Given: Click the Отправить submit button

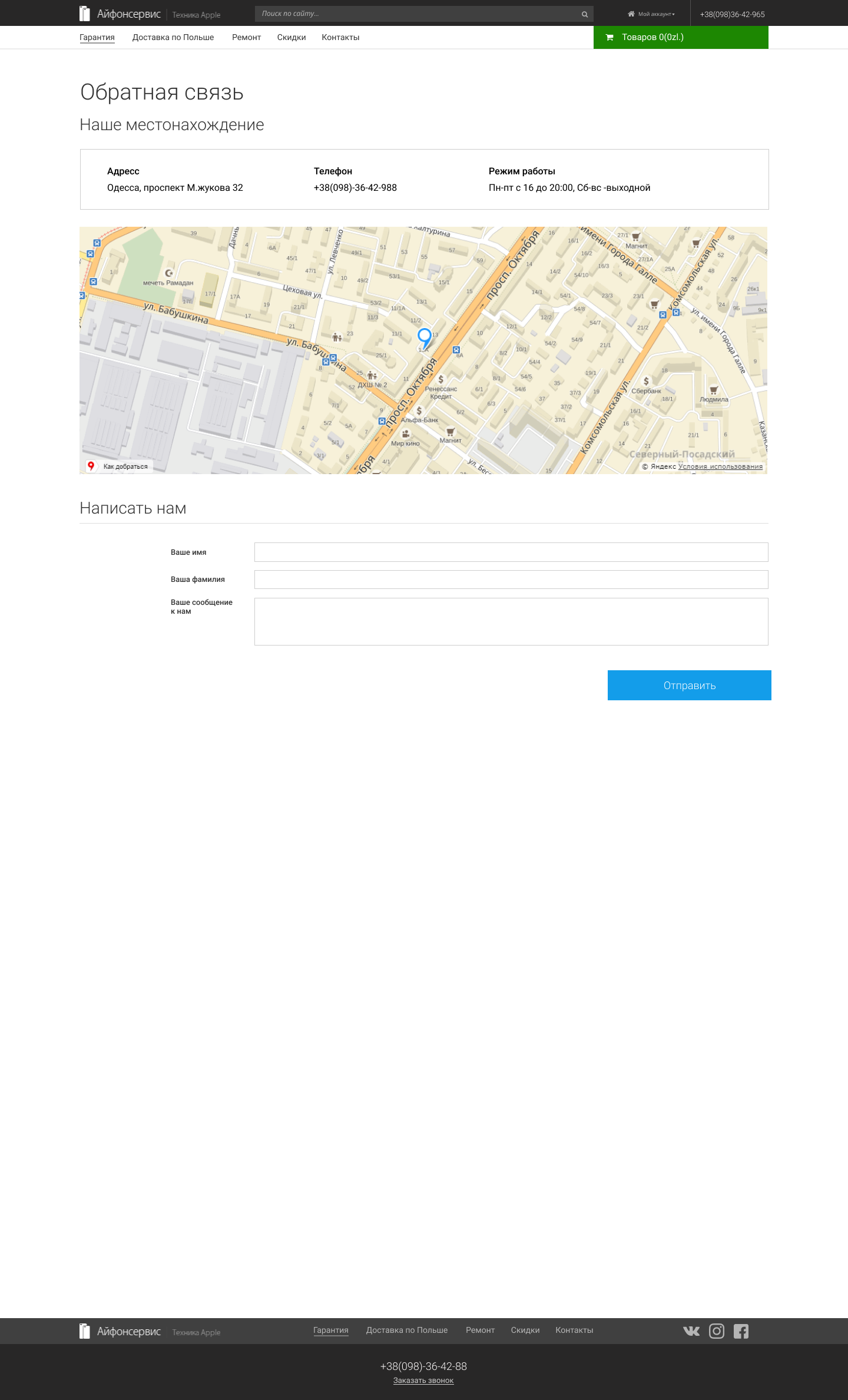Looking at the screenshot, I should click(x=690, y=685).
